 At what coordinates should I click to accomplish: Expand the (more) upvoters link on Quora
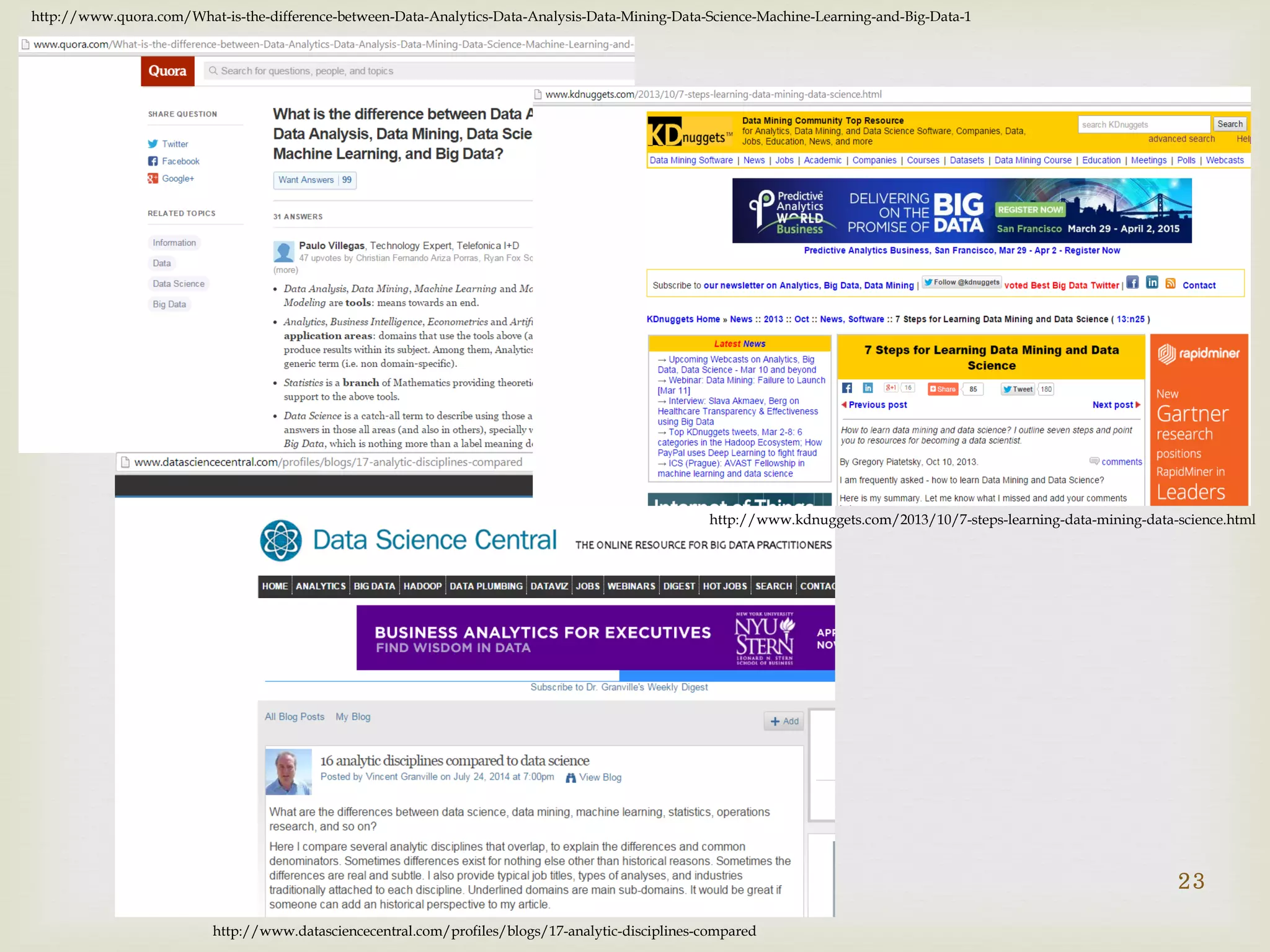click(286, 270)
